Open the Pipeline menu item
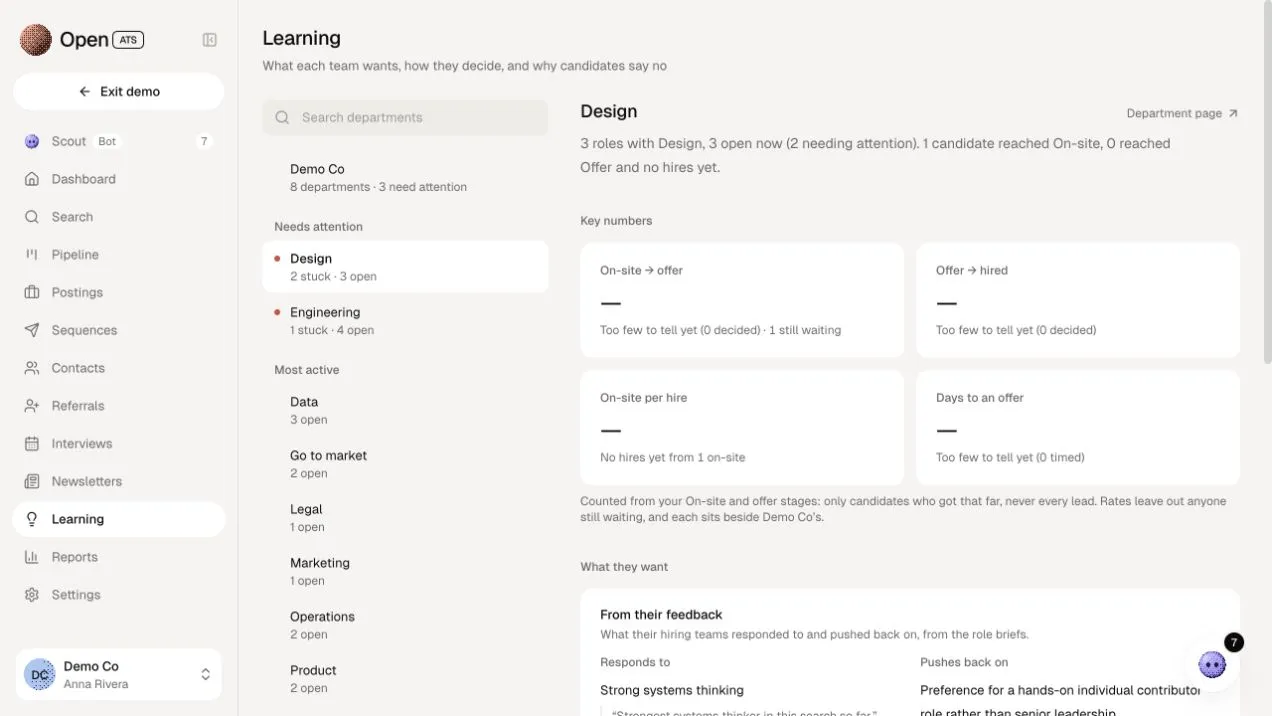This screenshot has width=1272, height=716. point(119,255)
